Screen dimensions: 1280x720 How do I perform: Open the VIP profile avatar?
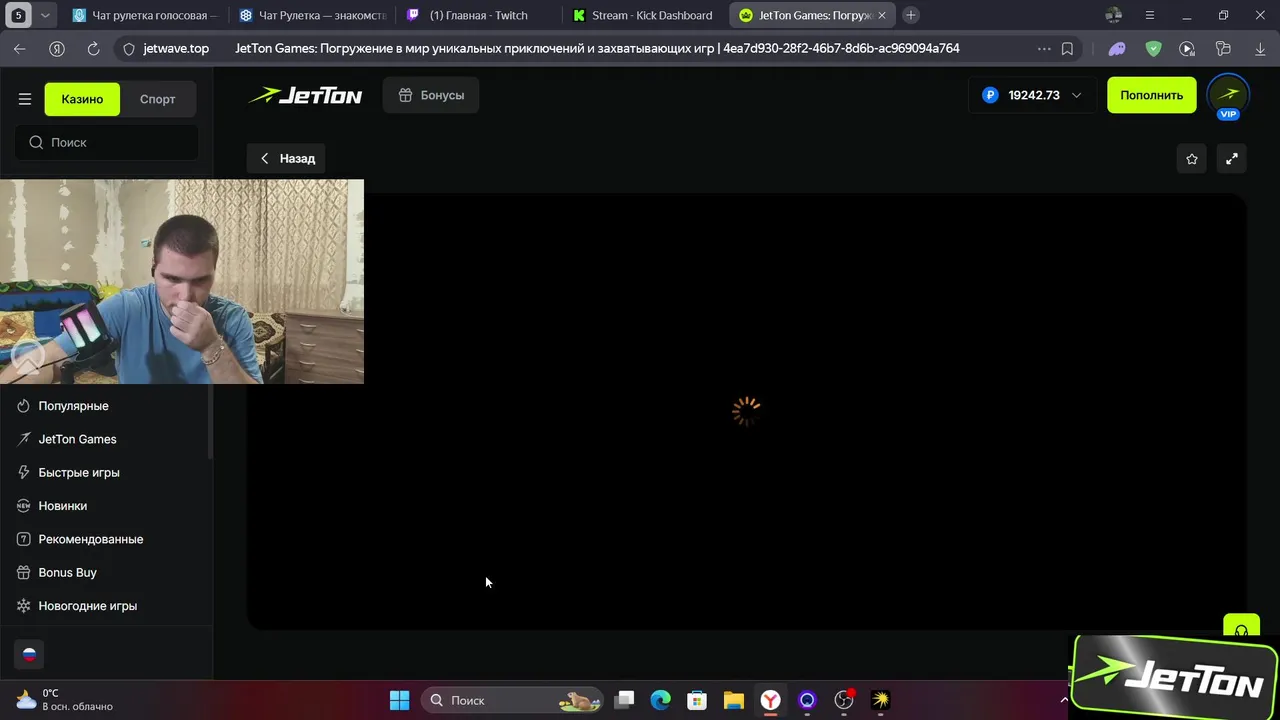pos(1228,95)
